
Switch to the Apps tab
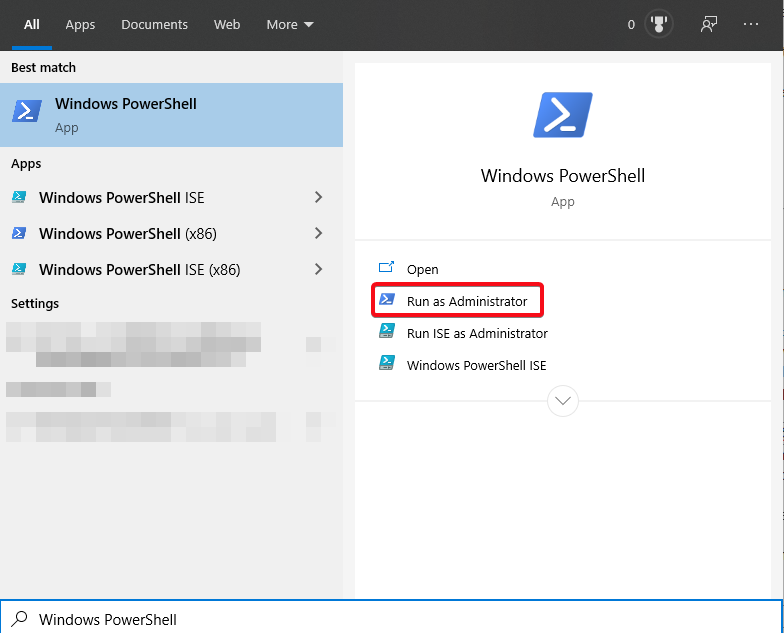(x=80, y=25)
